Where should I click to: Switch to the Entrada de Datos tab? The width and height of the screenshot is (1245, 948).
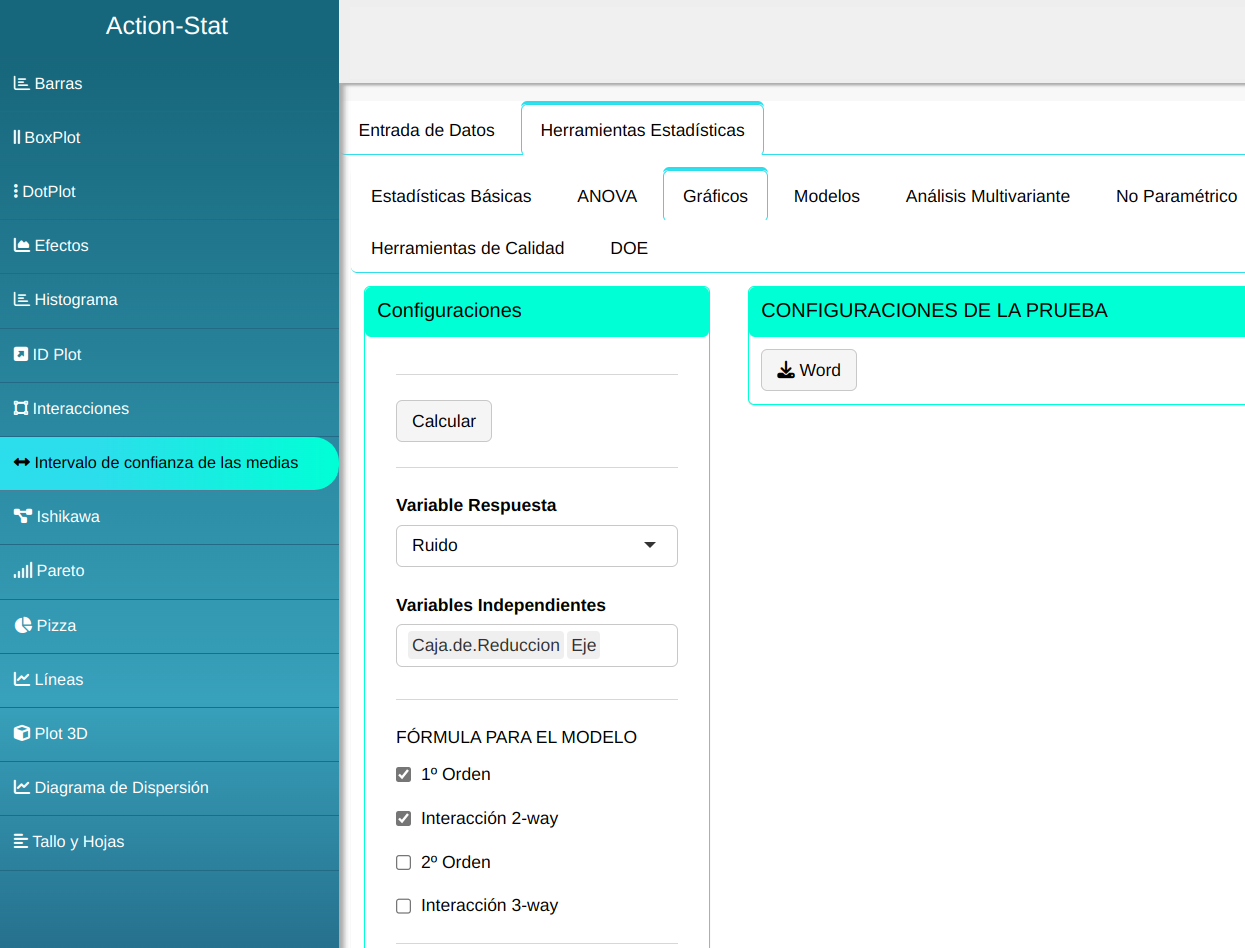(427, 130)
